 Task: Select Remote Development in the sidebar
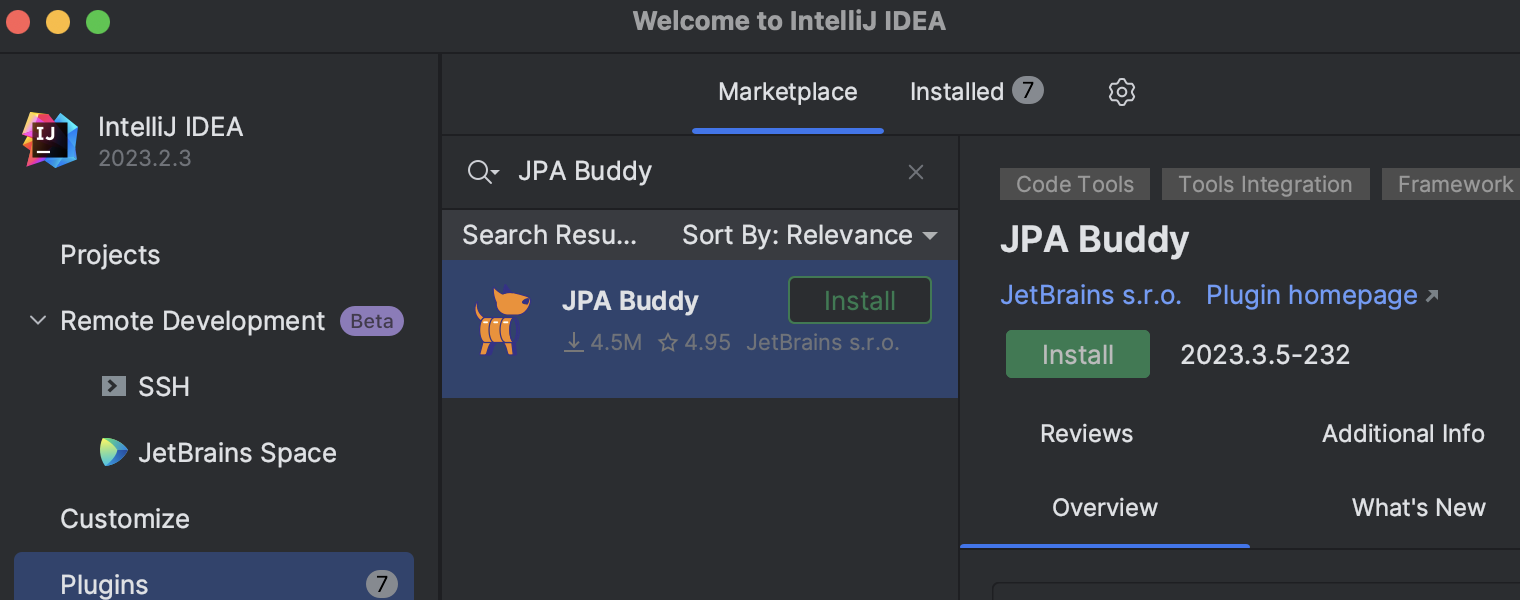tap(193, 321)
